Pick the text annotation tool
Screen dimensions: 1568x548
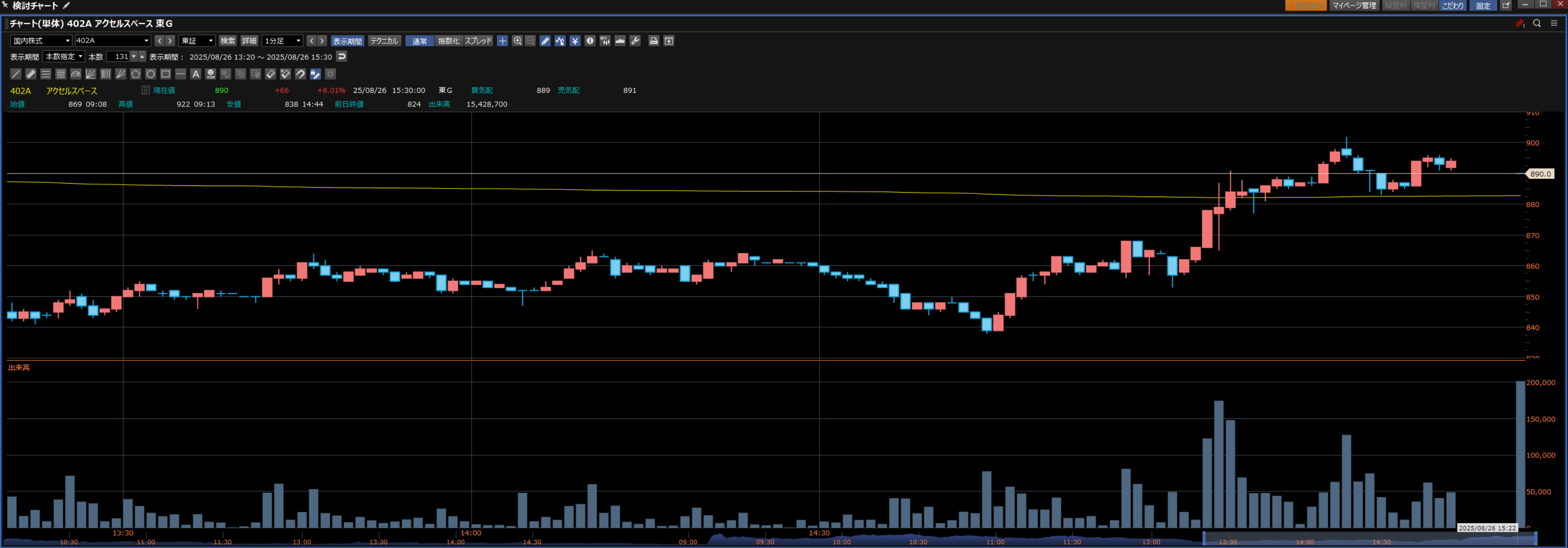click(195, 74)
